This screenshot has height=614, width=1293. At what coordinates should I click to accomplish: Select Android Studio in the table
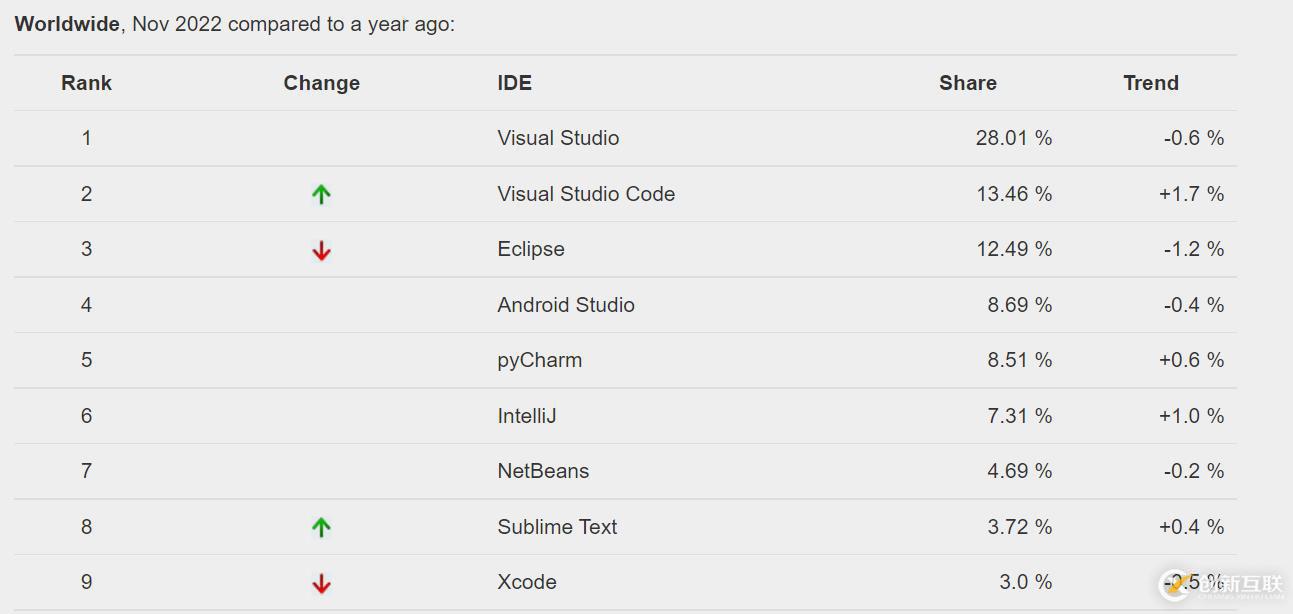point(566,305)
